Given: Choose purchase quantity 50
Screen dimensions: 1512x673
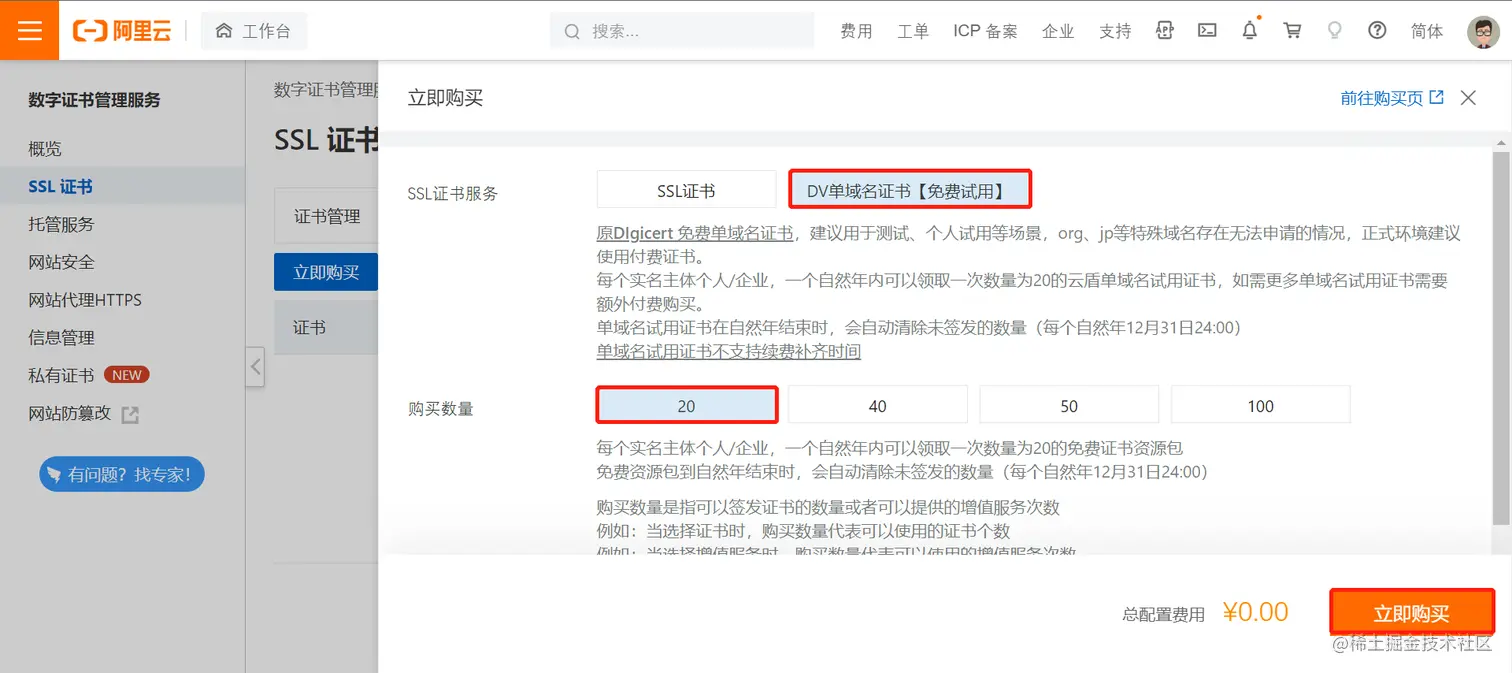Looking at the screenshot, I should pyautogui.click(x=1069, y=406).
